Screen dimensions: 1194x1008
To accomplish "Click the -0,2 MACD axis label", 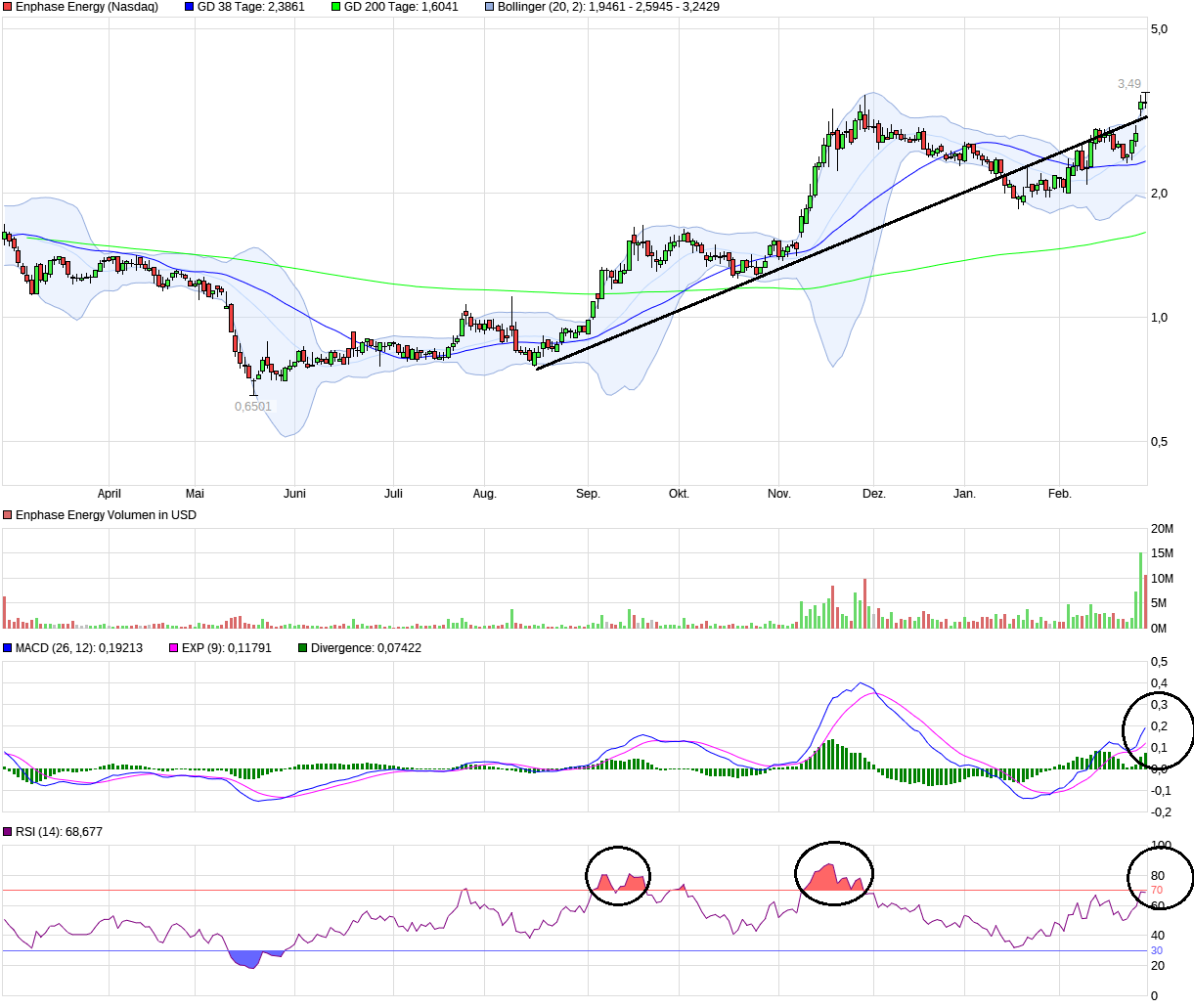I will tap(1159, 812).
